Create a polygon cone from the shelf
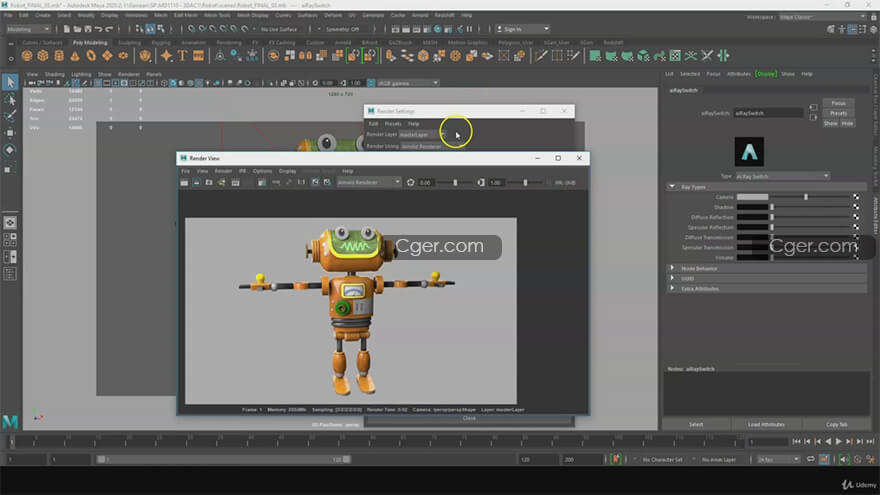The width and height of the screenshot is (880, 495). [x=75, y=56]
